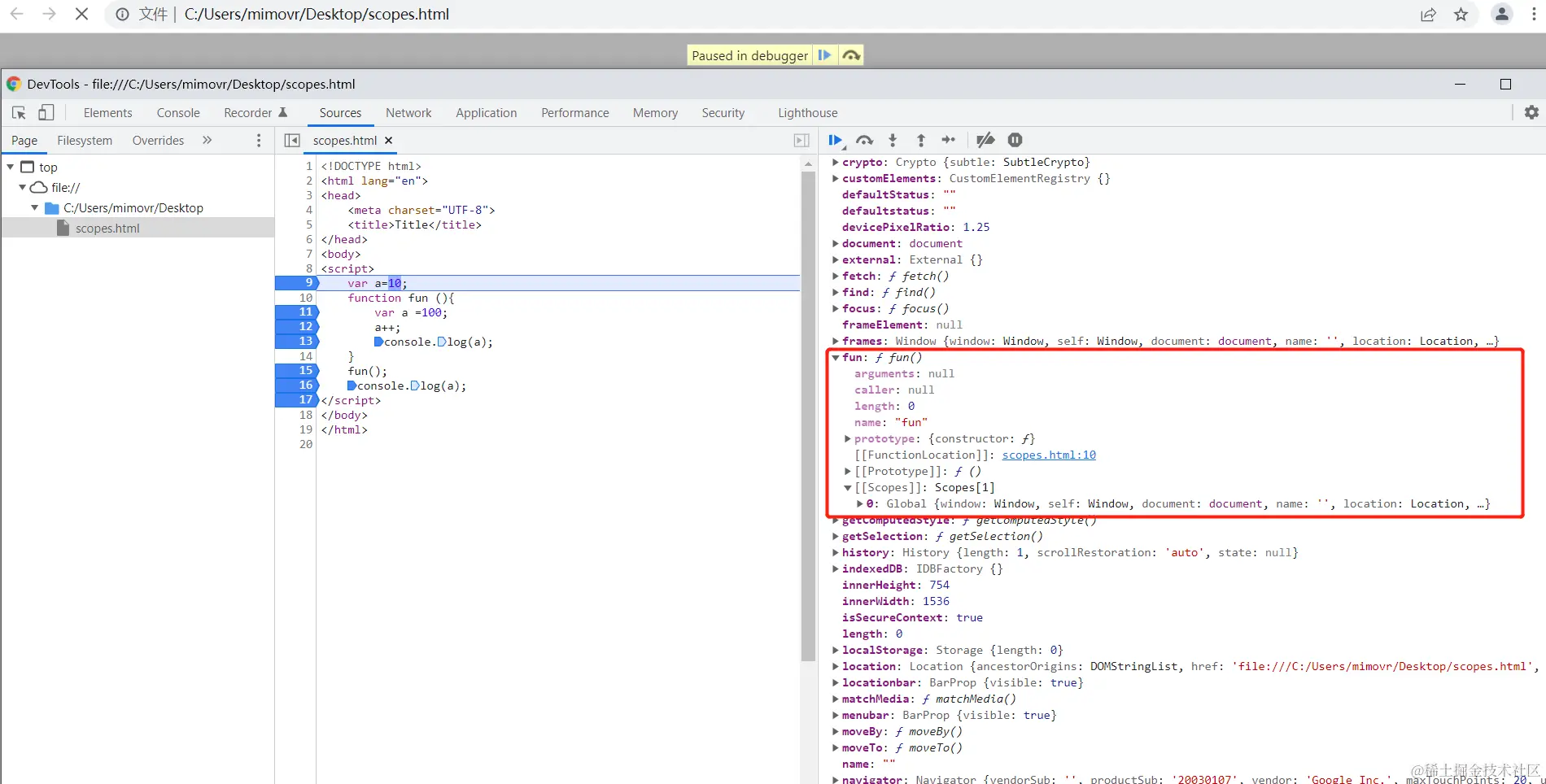Click the browser forward arrow
Viewport: 1546px width, 784px height.
[x=49, y=15]
